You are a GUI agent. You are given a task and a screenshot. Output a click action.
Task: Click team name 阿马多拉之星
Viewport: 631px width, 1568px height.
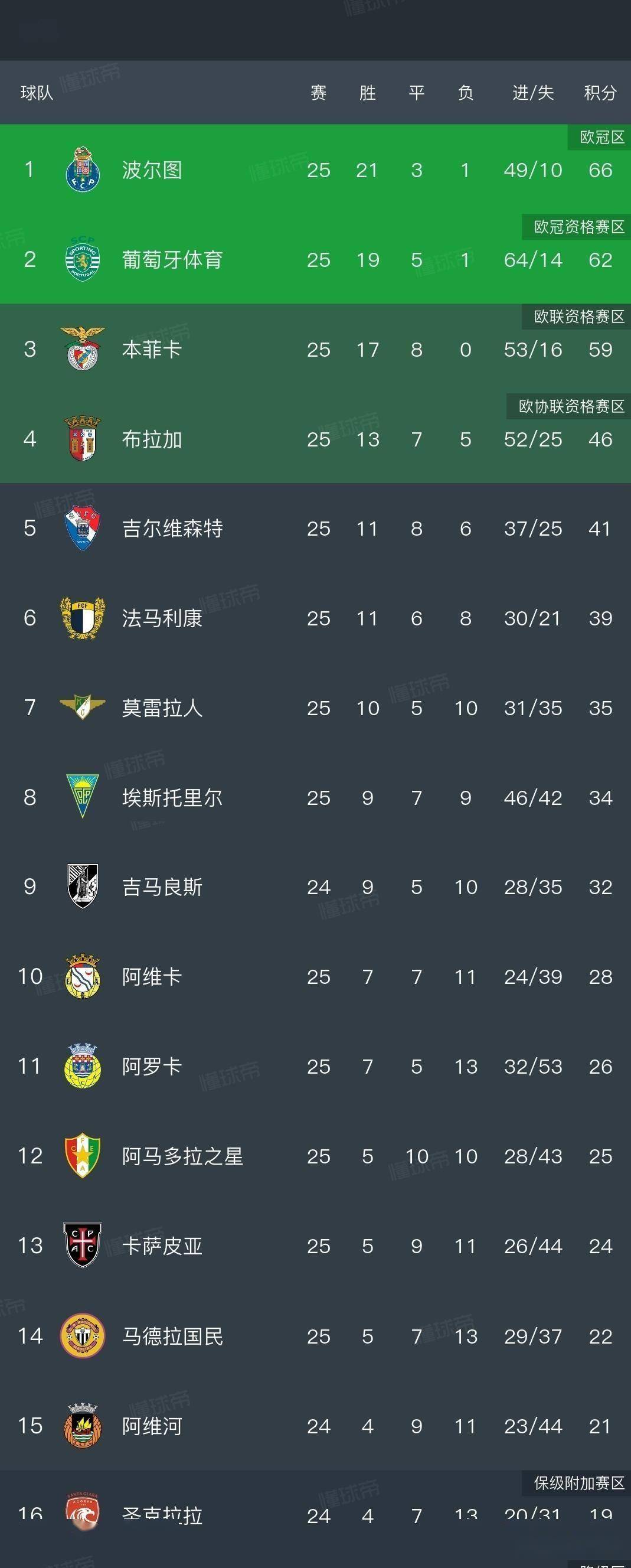click(182, 1156)
